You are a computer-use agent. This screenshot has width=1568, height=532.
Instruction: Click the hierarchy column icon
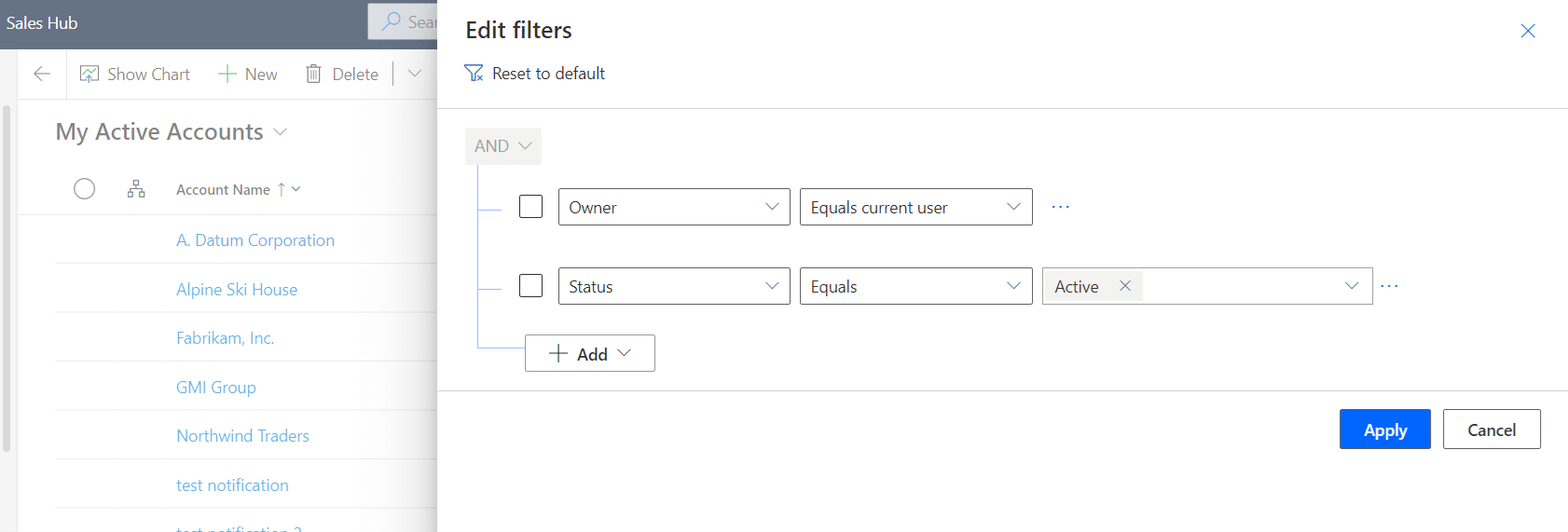[x=136, y=189]
